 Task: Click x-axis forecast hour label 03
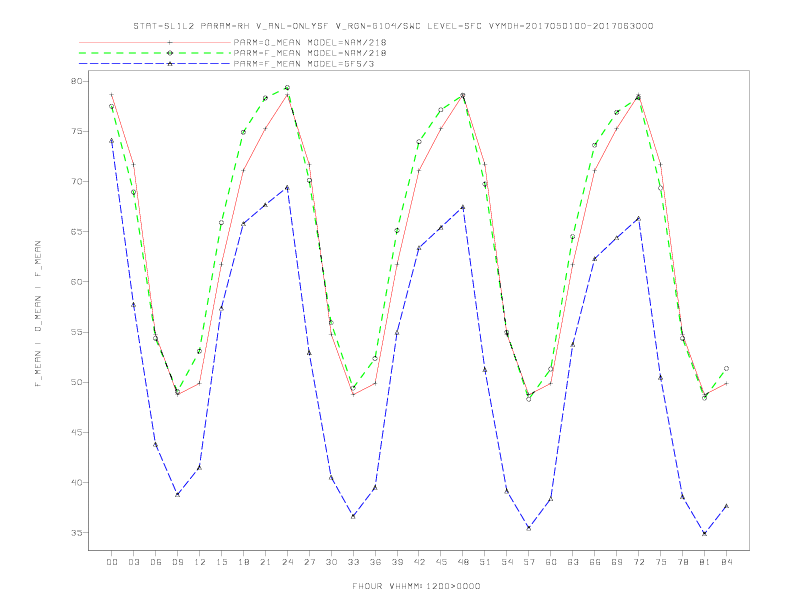pyautogui.click(x=133, y=562)
